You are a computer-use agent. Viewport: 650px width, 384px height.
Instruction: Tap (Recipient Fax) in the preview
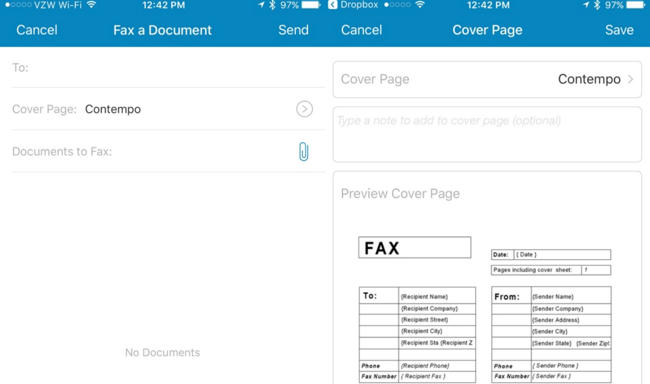[x=423, y=376]
